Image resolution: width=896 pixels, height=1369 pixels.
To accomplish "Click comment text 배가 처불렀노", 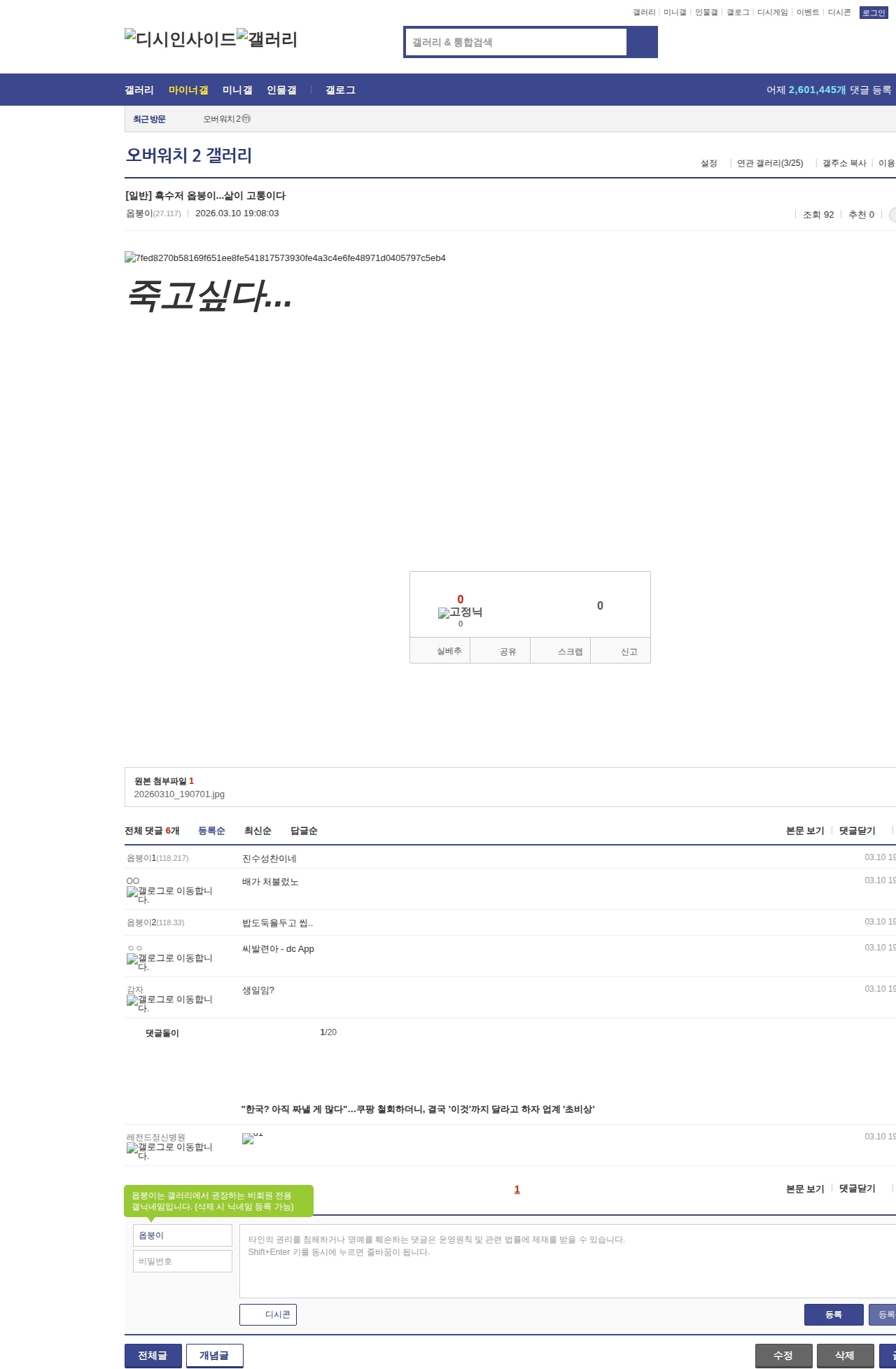I will pyautogui.click(x=270, y=882).
